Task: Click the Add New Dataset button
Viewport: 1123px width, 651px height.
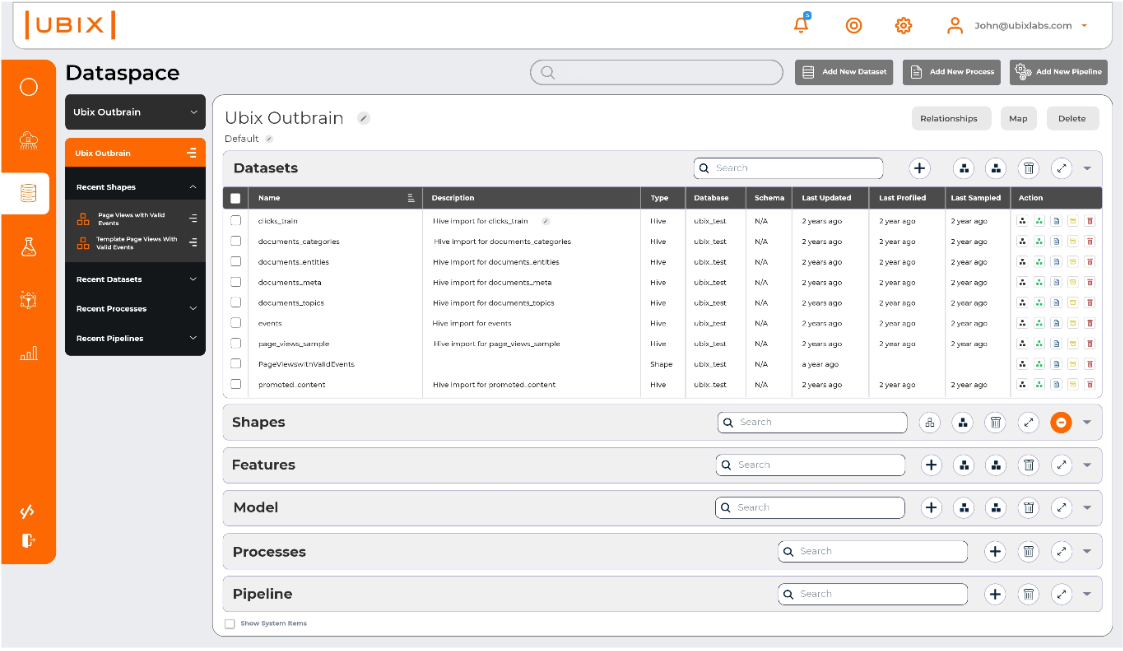Action: pyautogui.click(x=845, y=72)
